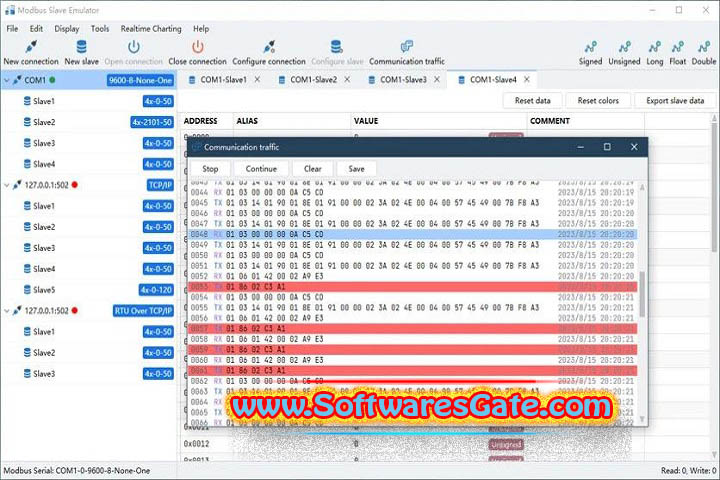Close the COM1-Slave2 tab
The height and width of the screenshot is (480, 720).
coord(347,80)
